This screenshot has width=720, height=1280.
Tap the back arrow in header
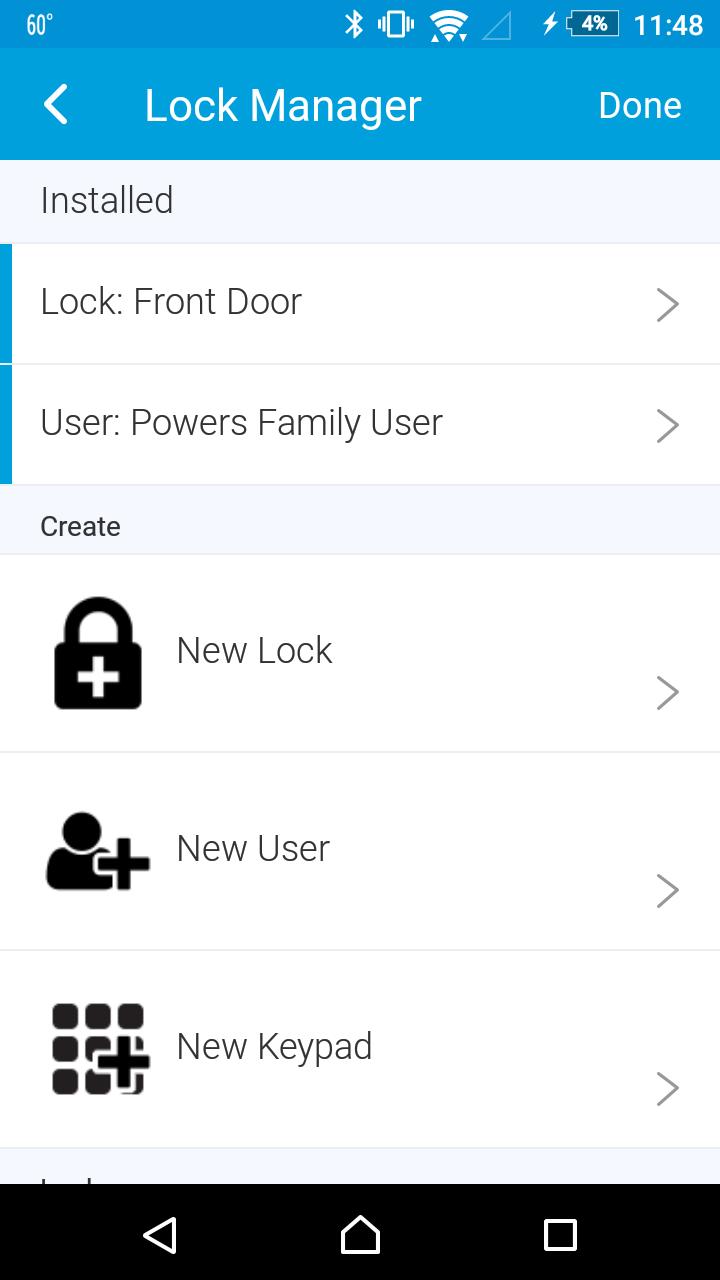[x=56, y=105]
